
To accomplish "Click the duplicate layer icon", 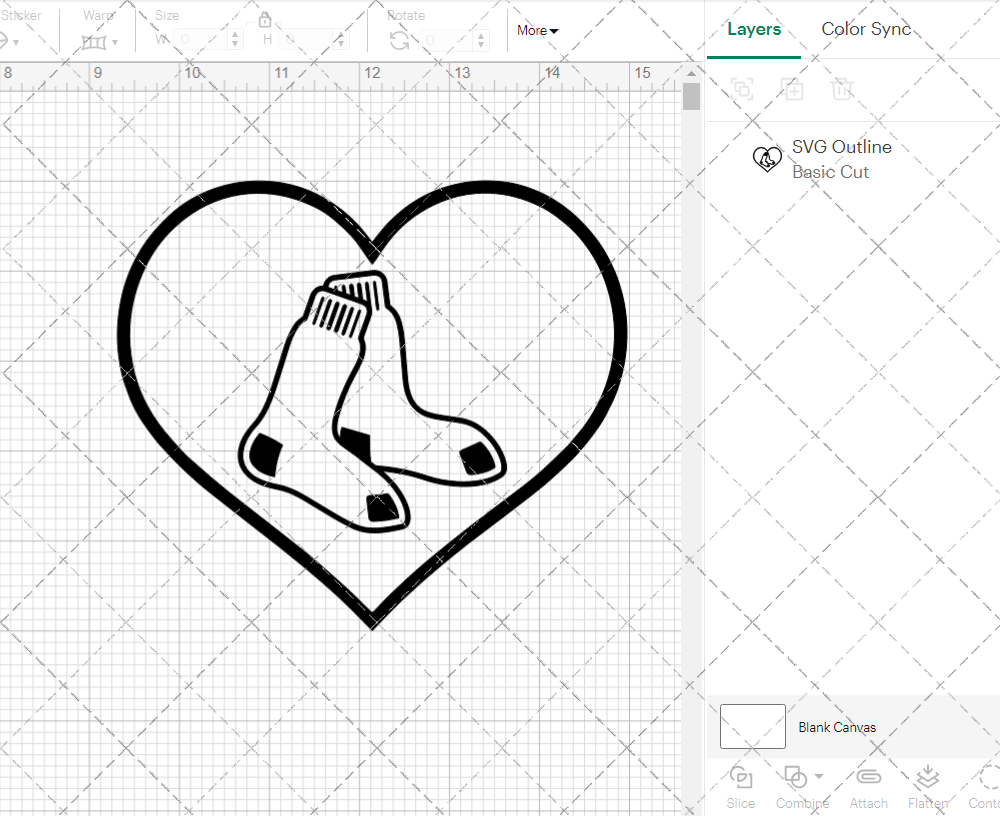I will [x=793, y=89].
